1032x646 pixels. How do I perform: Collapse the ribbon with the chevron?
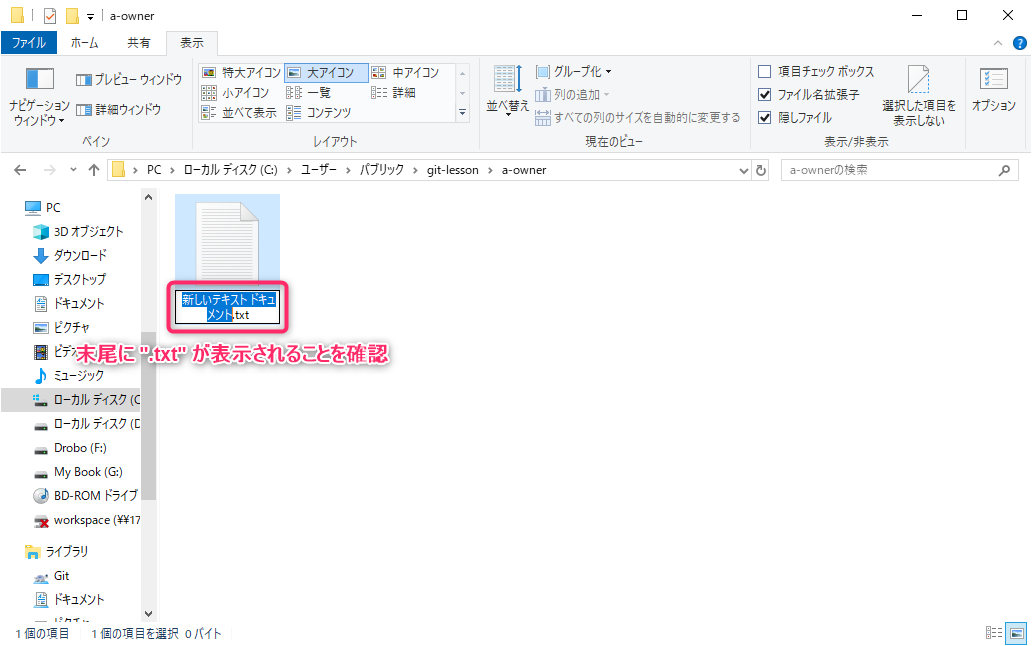[x=998, y=43]
